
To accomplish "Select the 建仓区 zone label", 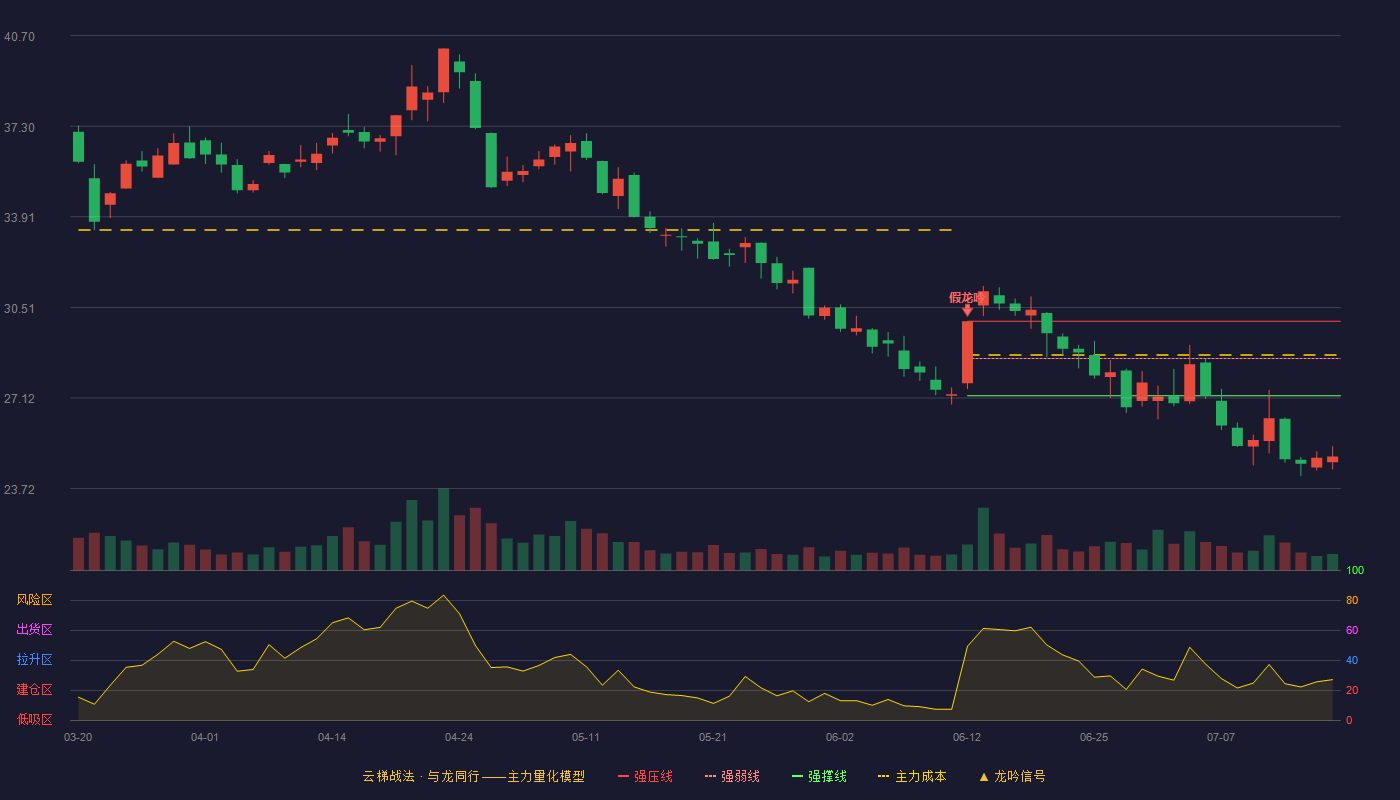I will point(34,690).
